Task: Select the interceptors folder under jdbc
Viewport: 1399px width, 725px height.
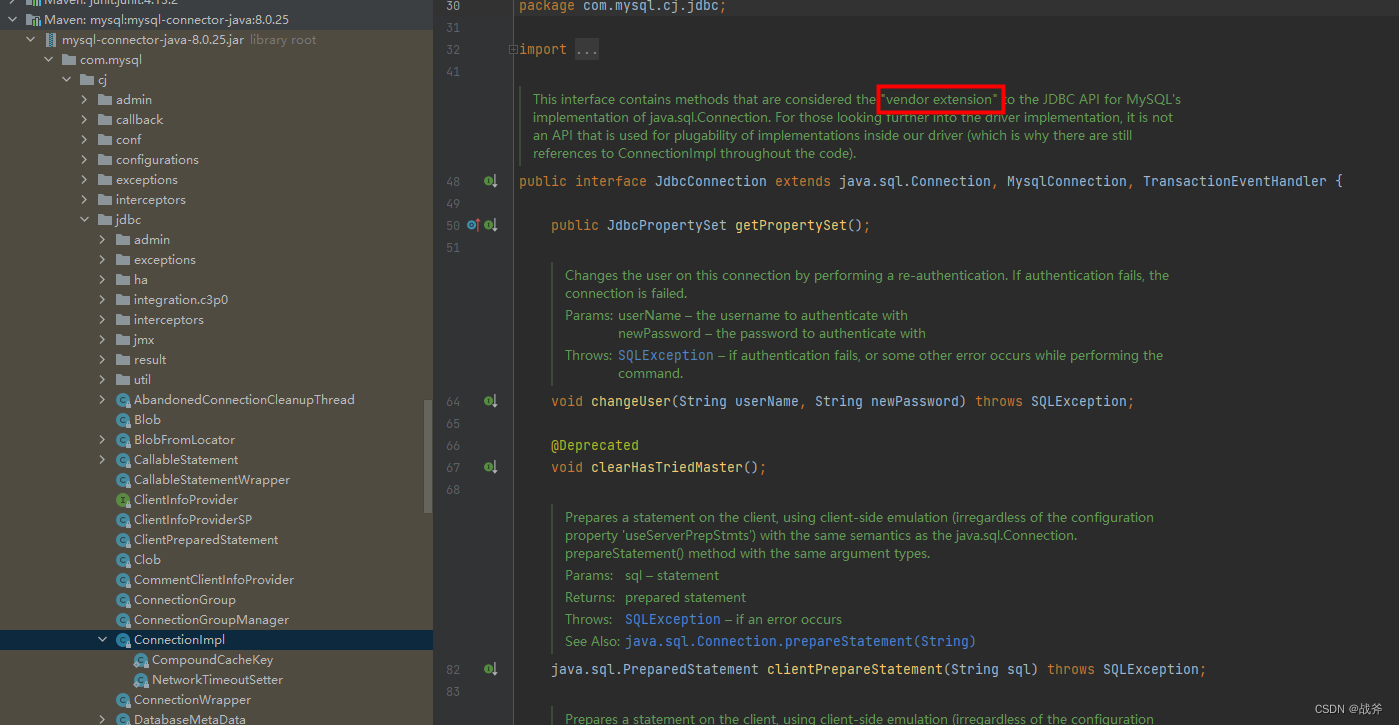Action: pyautogui.click(x=168, y=320)
